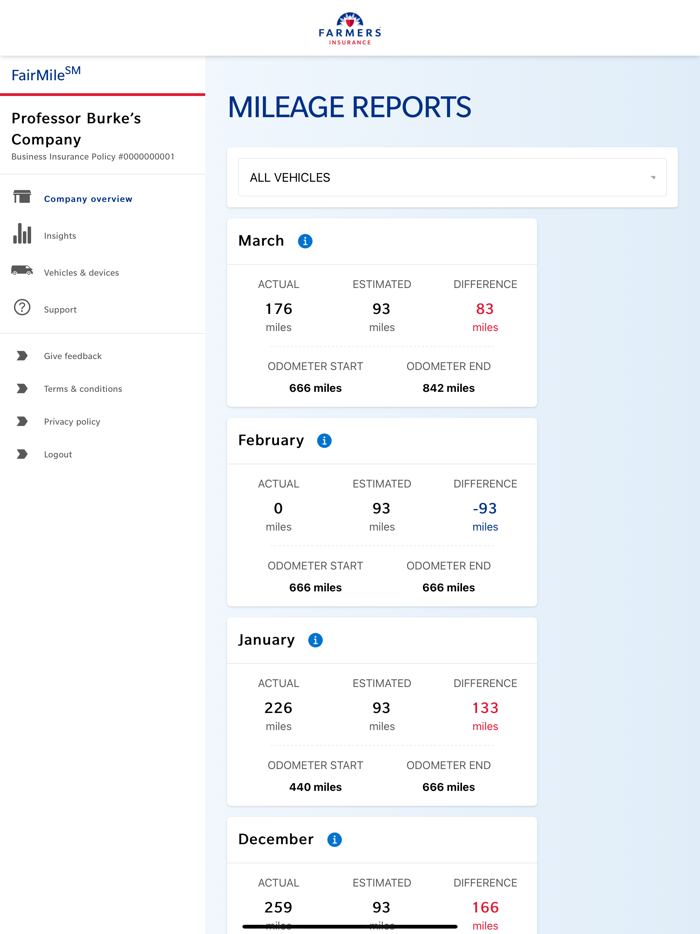The image size is (700, 934).
Task: Open Vehicles & devices page
Action: click(x=81, y=273)
